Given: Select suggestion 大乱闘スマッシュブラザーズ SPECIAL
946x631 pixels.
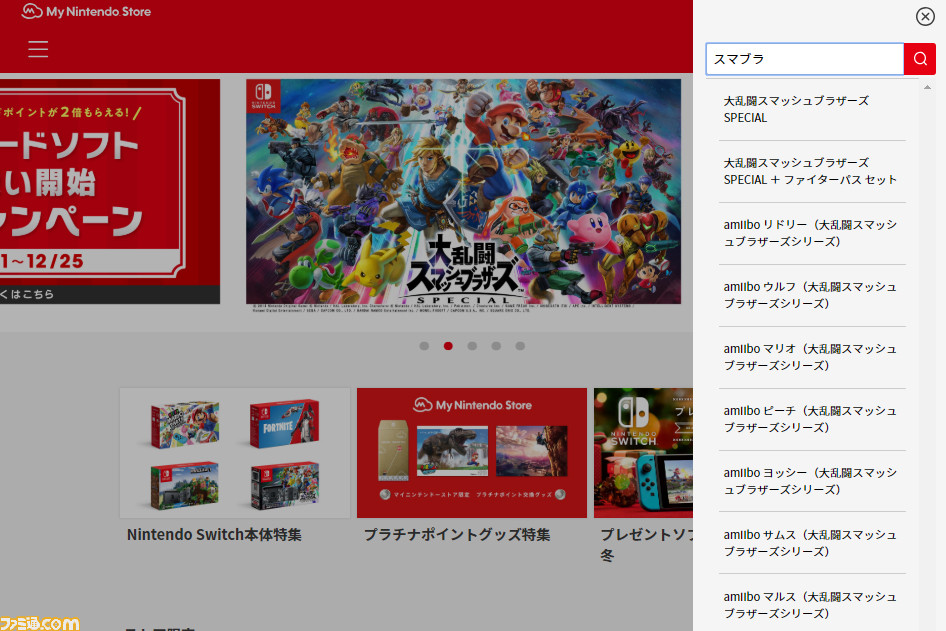Looking at the screenshot, I should [811, 109].
